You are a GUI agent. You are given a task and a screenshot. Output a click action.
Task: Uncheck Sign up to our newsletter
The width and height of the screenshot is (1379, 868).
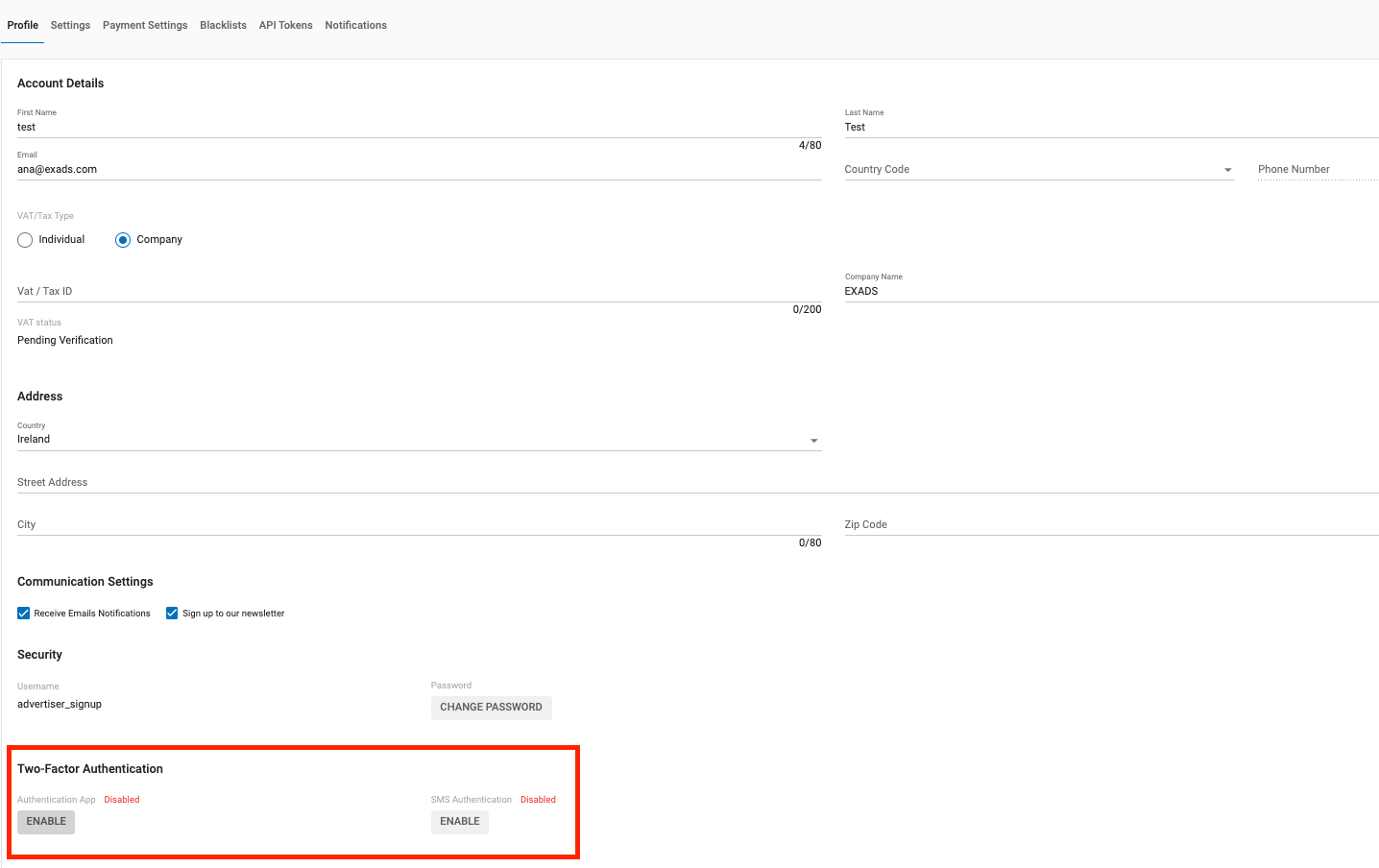[172, 614]
